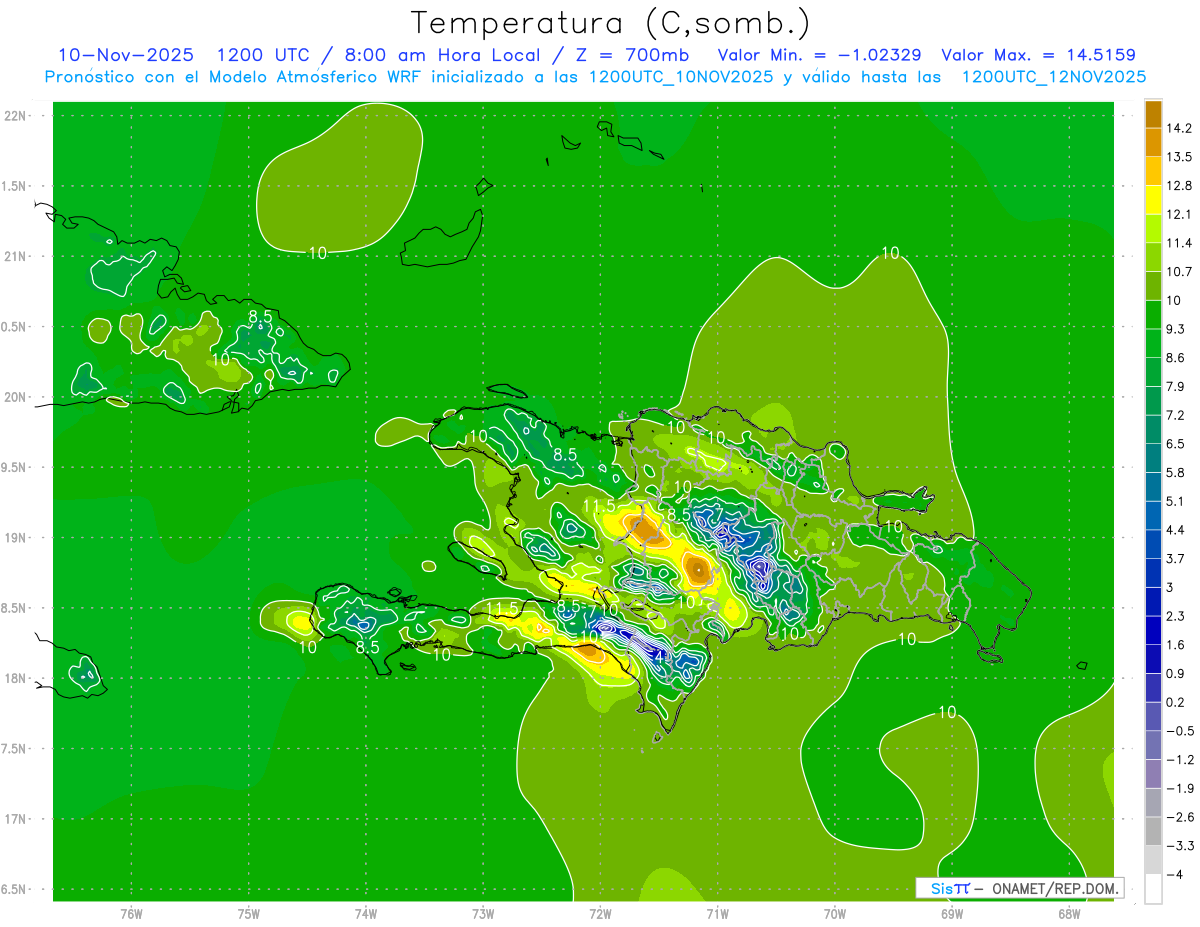The height and width of the screenshot is (927, 1200).
Task: Click the 7.9 colorbar label
Action: pyautogui.click(x=1175, y=387)
